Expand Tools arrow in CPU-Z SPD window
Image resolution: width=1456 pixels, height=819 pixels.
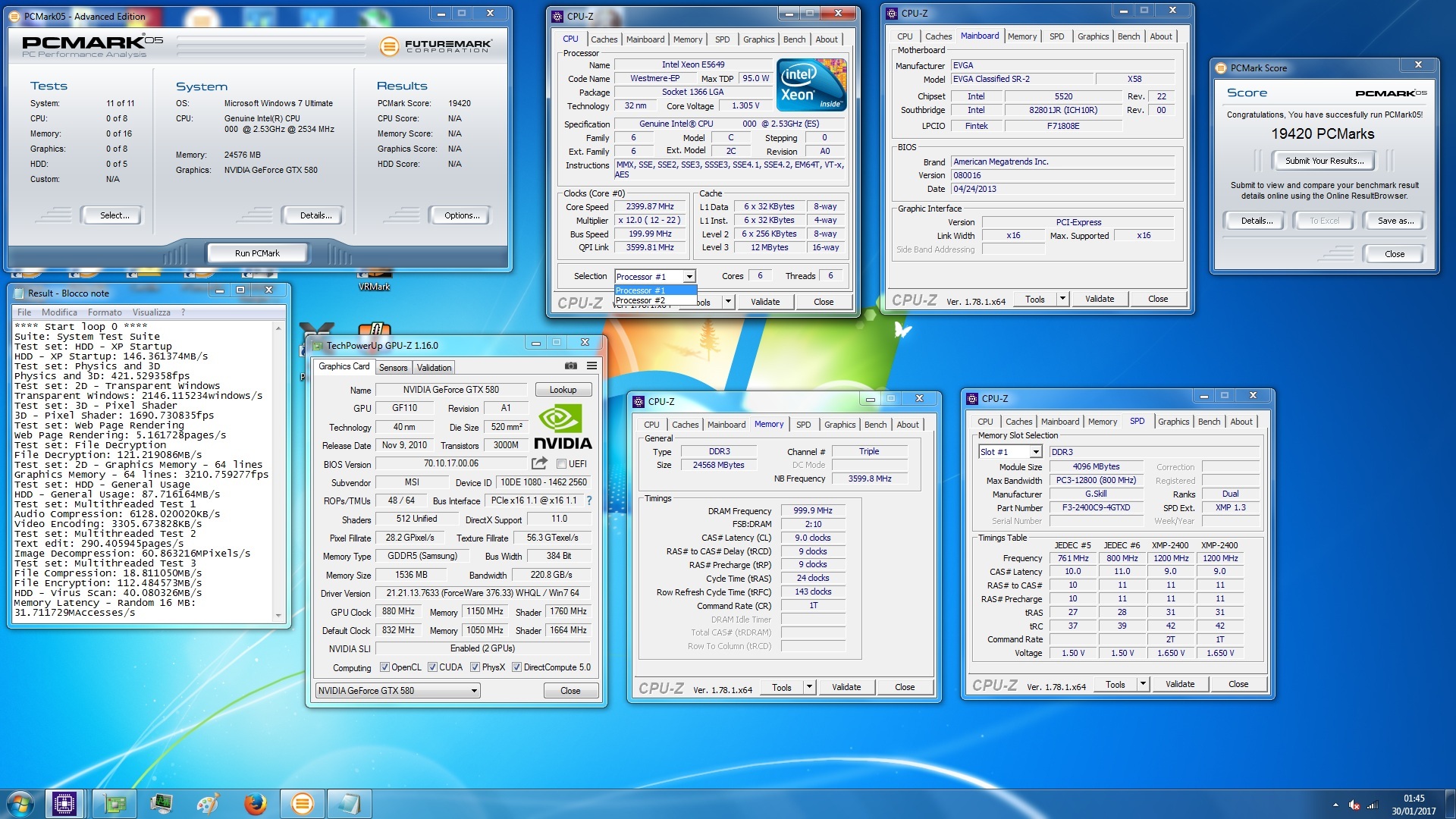[x=1143, y=684]
